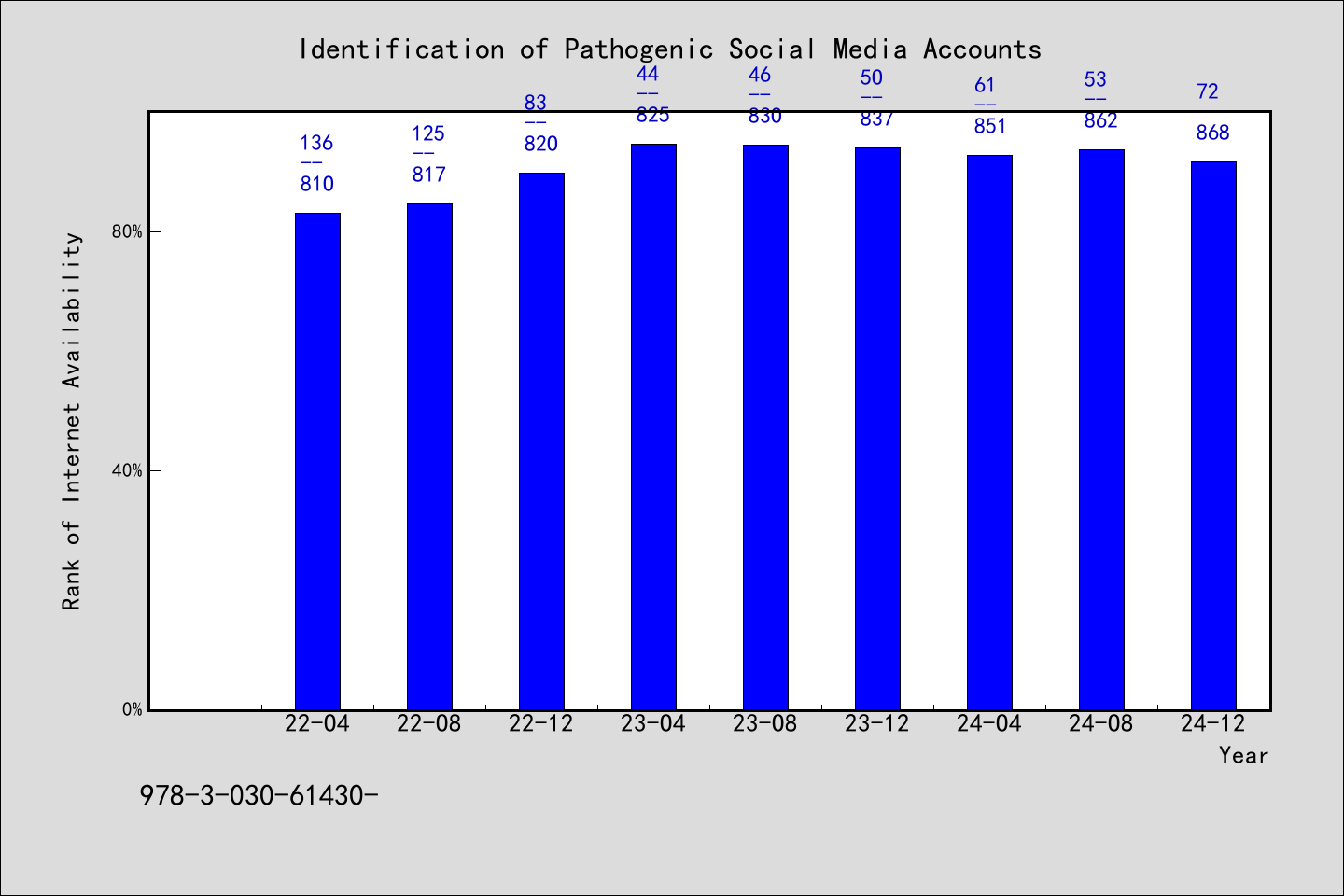
Task: Click the value 820 data label
Action: point(541,144)
